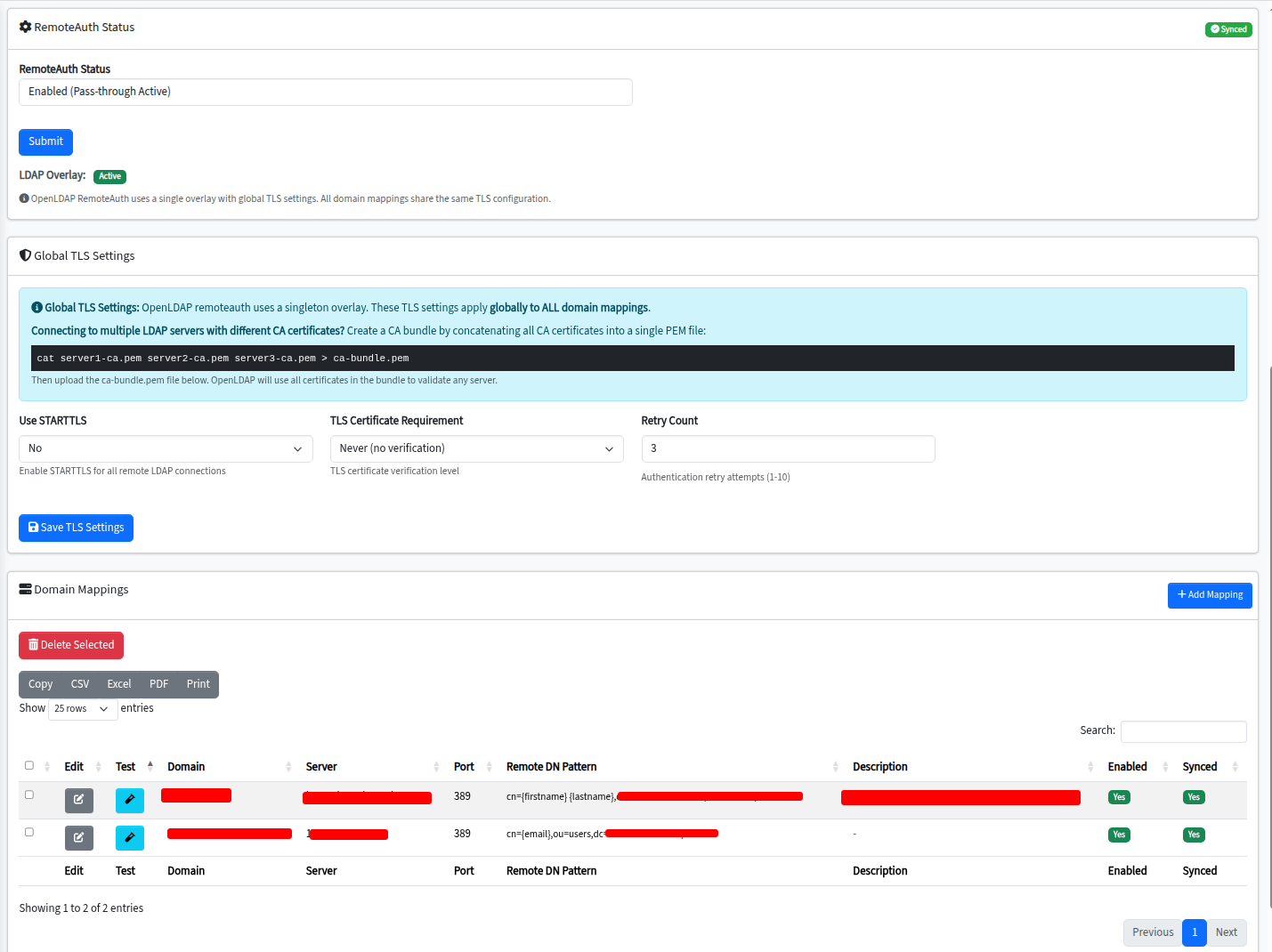Click the server icon beside Domain Mappings

[x=25, y=589]
